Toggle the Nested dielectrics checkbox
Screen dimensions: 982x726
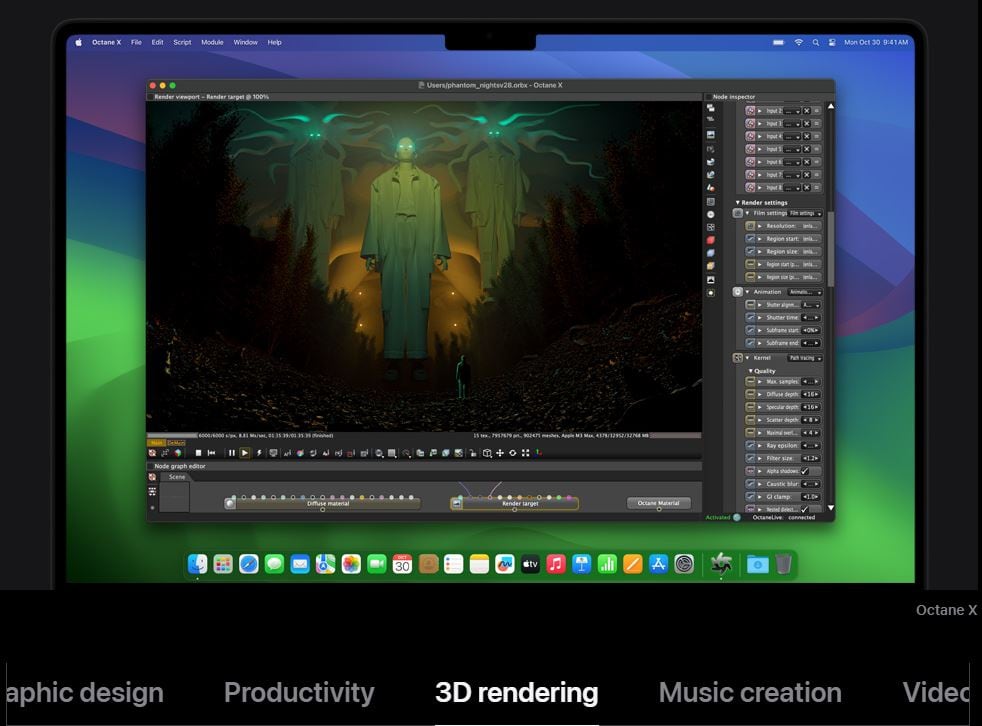click(805, 509)
